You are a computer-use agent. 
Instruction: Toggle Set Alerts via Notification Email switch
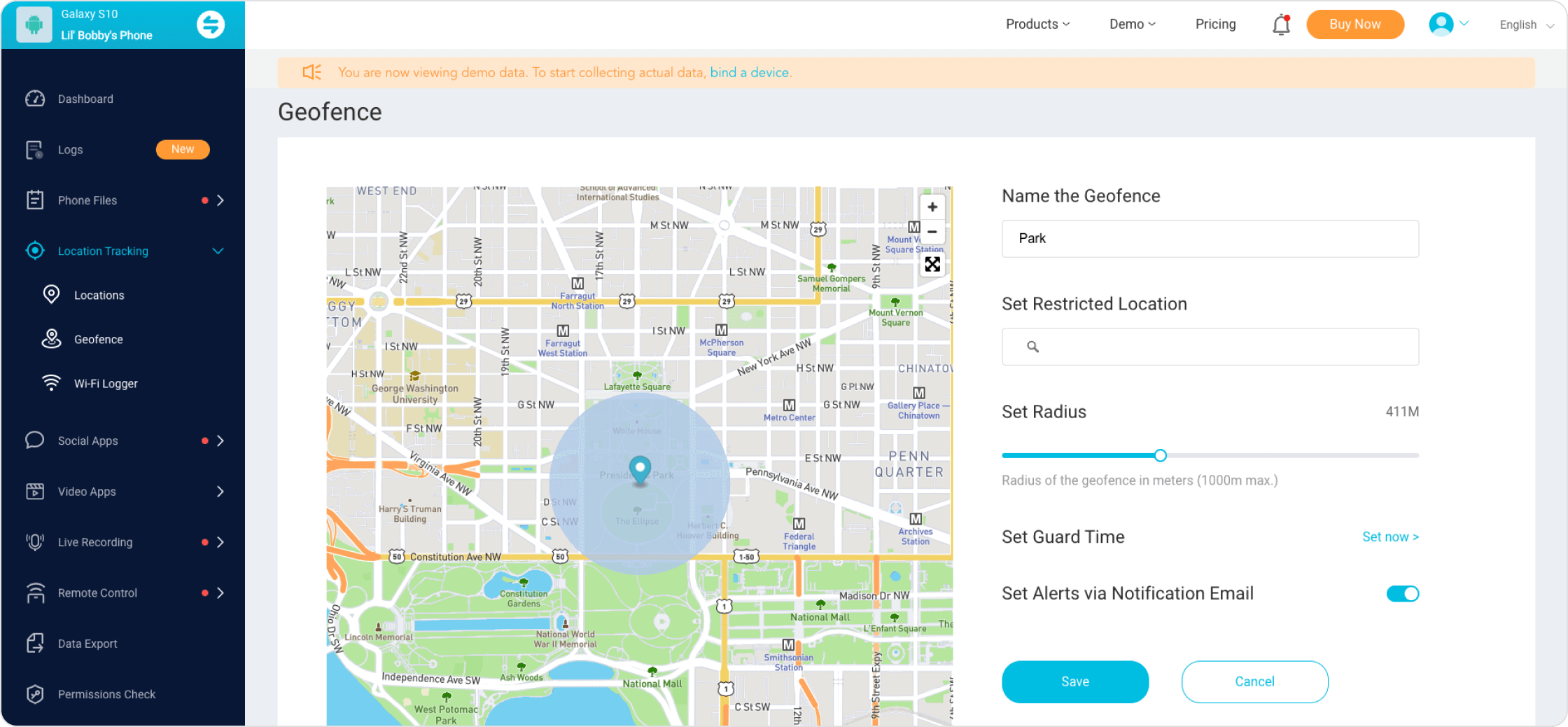(x=1403, y=594)
